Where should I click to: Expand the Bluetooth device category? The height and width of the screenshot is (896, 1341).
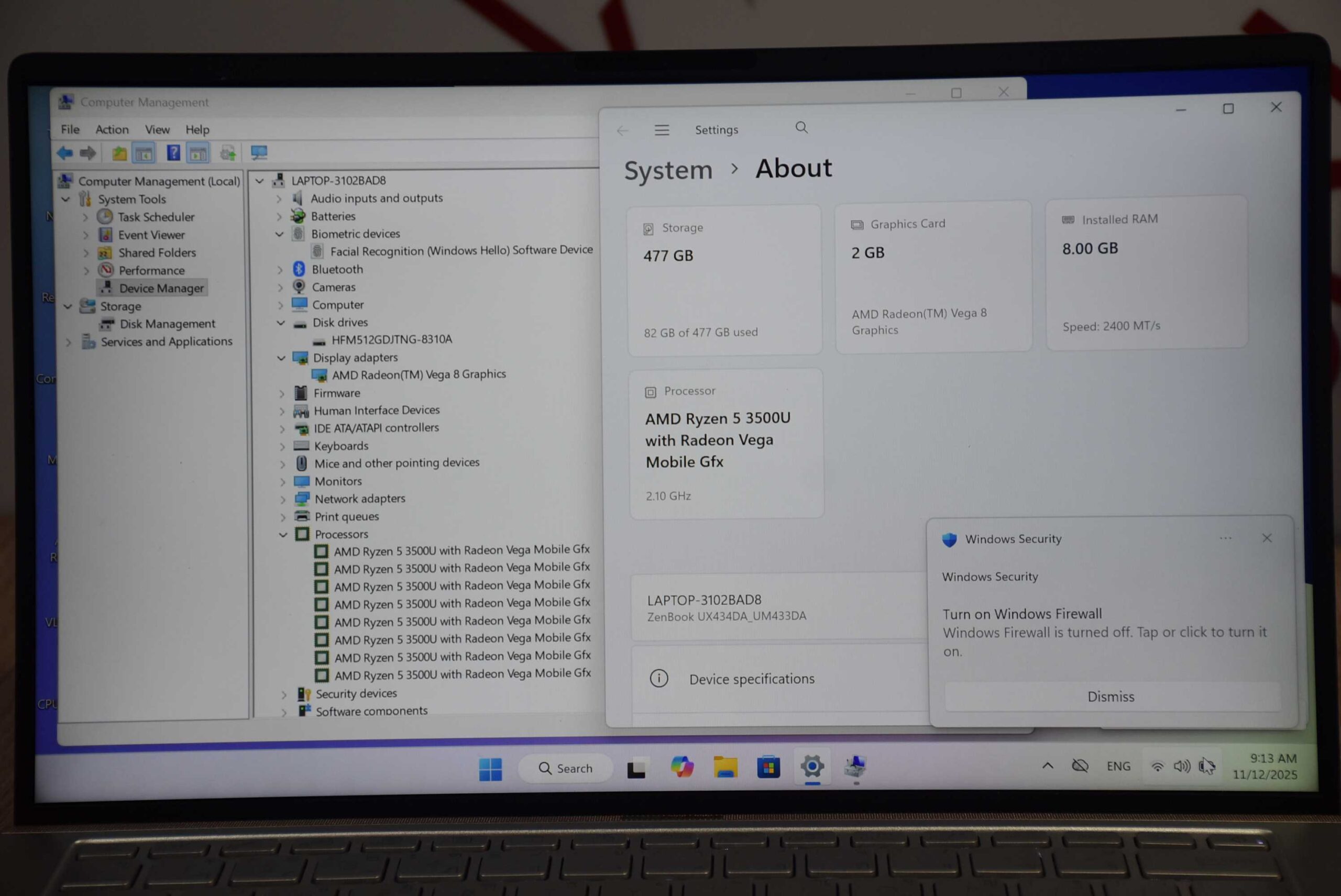click(280, 270)
